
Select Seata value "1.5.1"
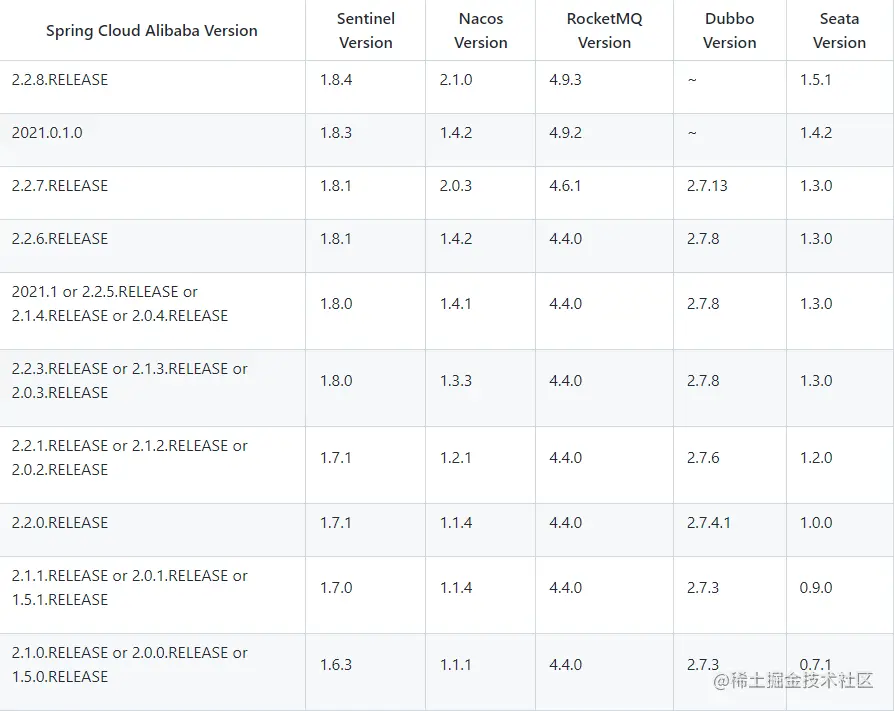815,80
